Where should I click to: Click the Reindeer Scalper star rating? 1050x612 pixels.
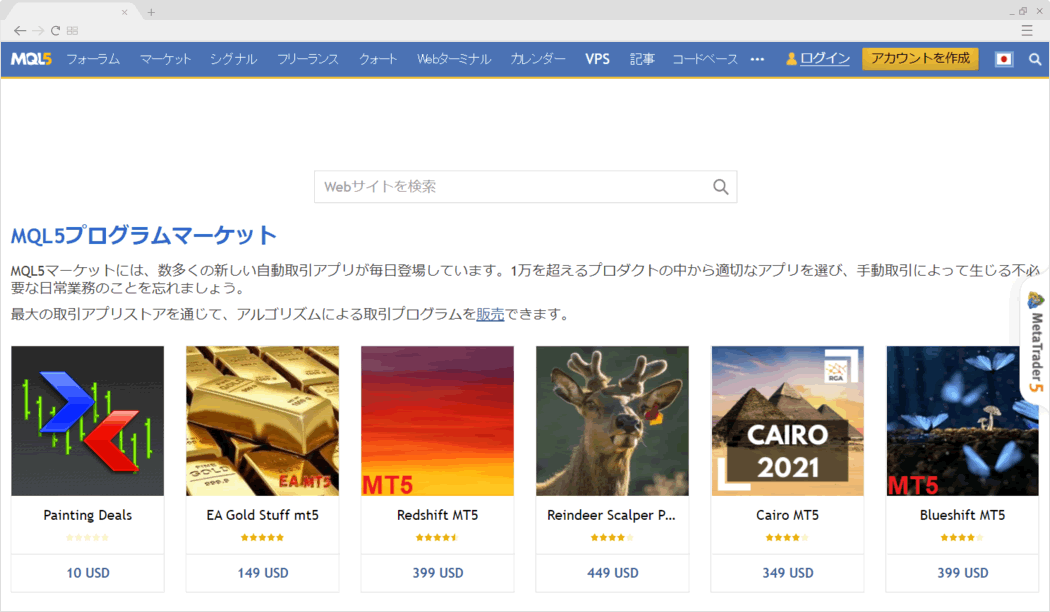612,538
